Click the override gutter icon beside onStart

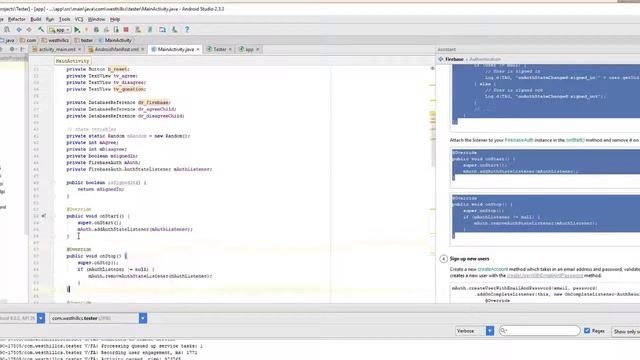(44, 216)
